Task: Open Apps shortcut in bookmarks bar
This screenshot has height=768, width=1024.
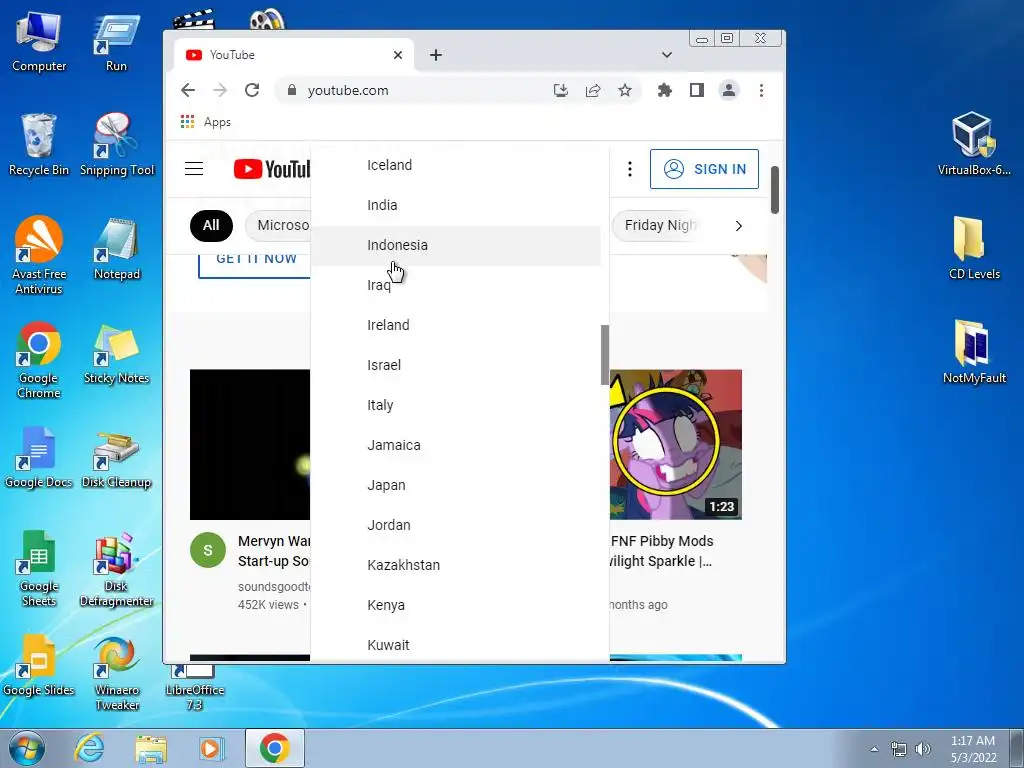Action: (206, 122)
